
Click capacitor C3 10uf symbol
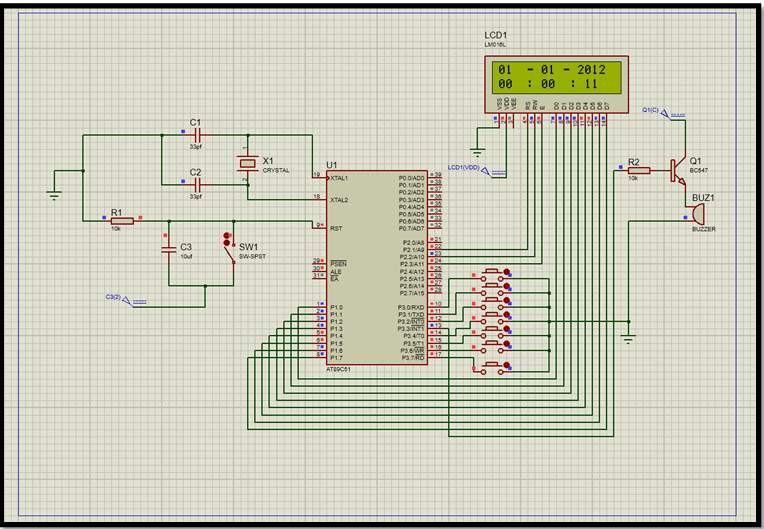[169, 249]
